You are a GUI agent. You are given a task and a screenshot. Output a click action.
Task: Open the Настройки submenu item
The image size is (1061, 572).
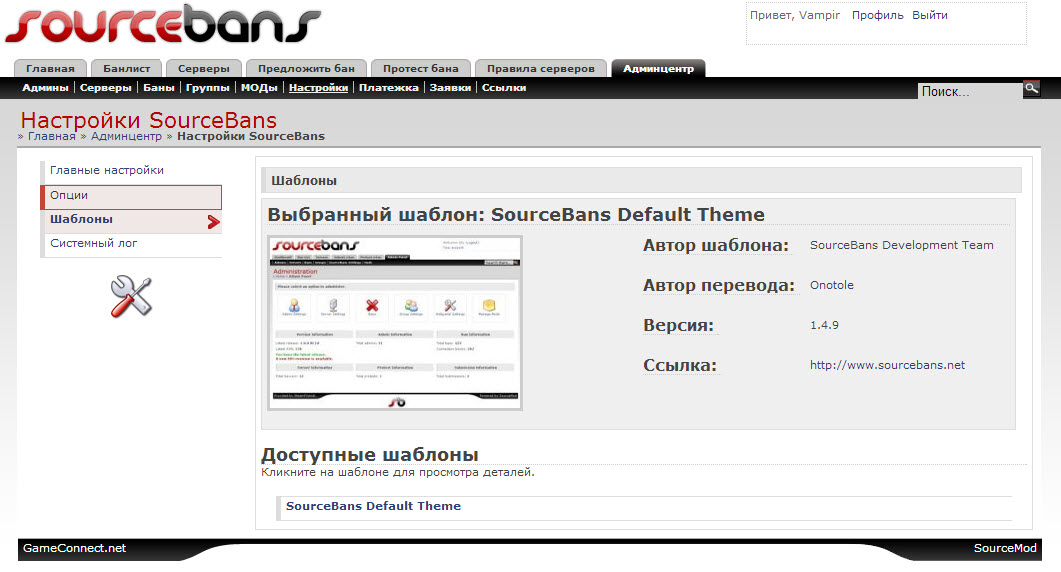point(318,87)
